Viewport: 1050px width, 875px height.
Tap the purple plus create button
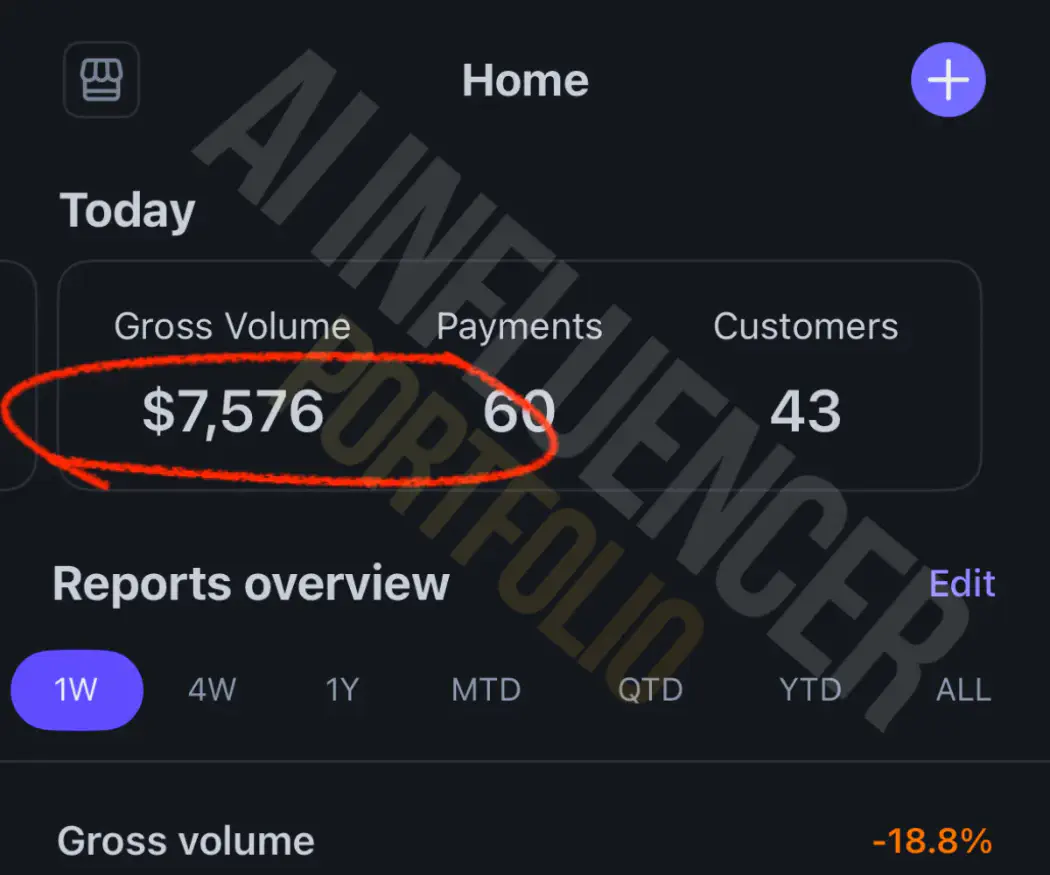[x=948, y=80]
